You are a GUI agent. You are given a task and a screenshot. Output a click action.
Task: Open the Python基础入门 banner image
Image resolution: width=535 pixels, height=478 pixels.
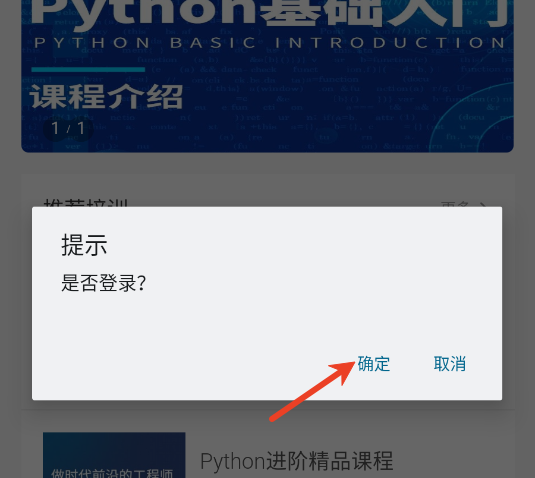pos(268,76)
